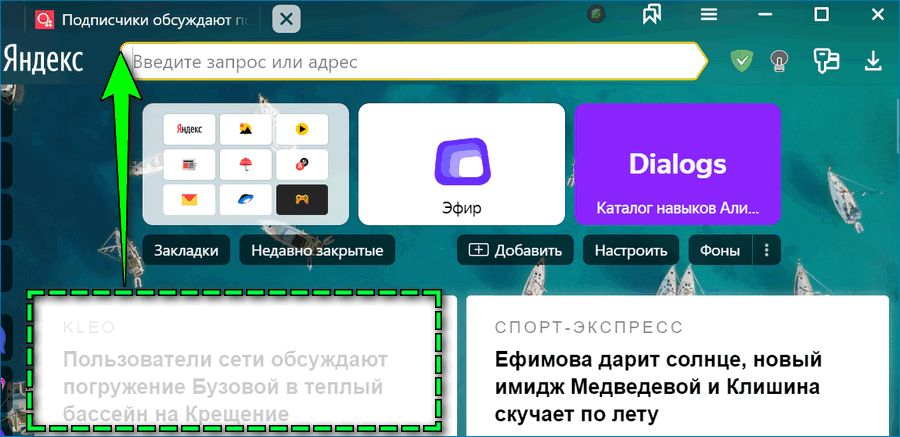Open the downloads arrow icon
Screen dimensions: 900x437
(873, 61)
